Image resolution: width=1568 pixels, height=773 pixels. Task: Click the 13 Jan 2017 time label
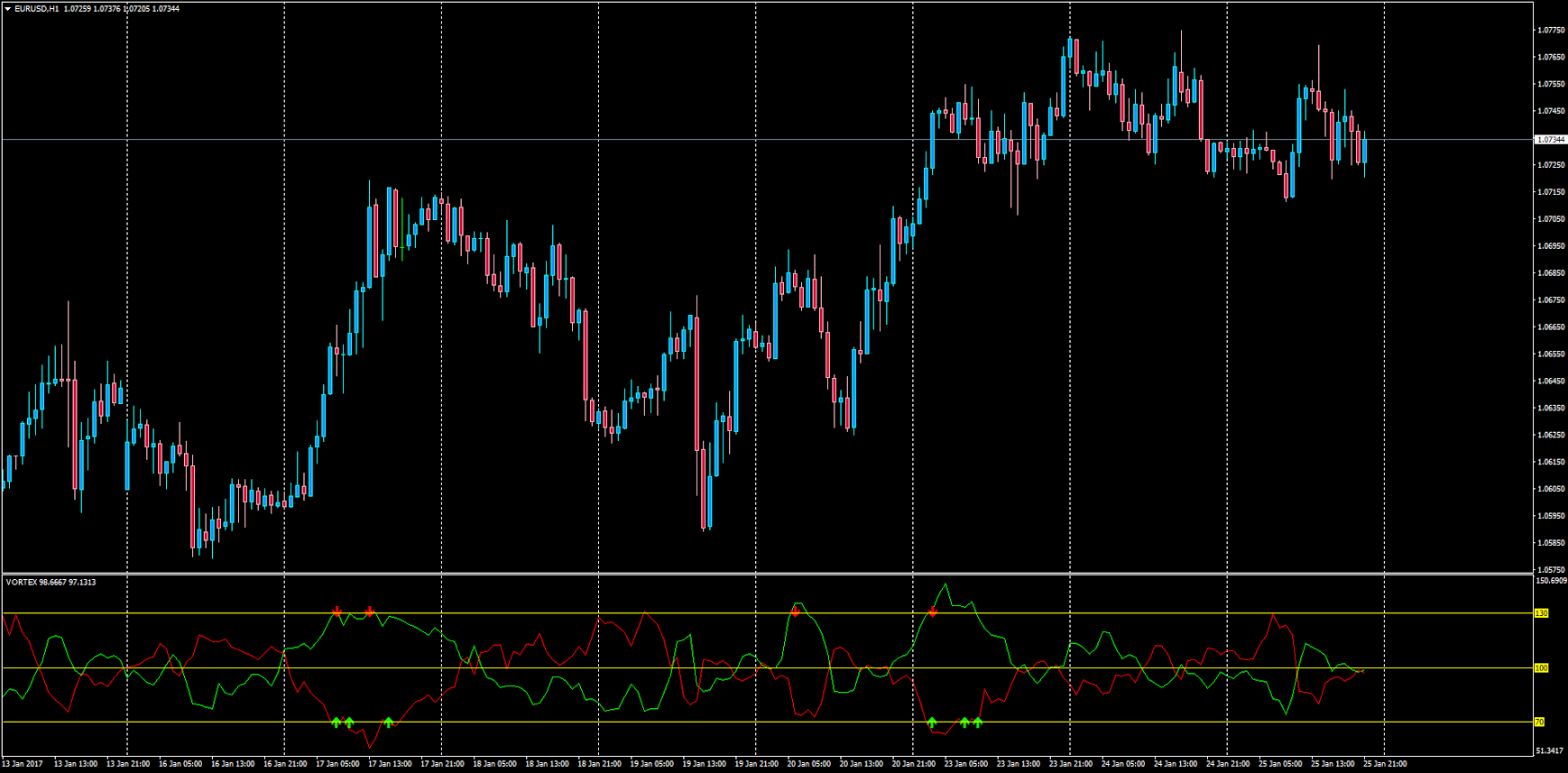[23, 764]
